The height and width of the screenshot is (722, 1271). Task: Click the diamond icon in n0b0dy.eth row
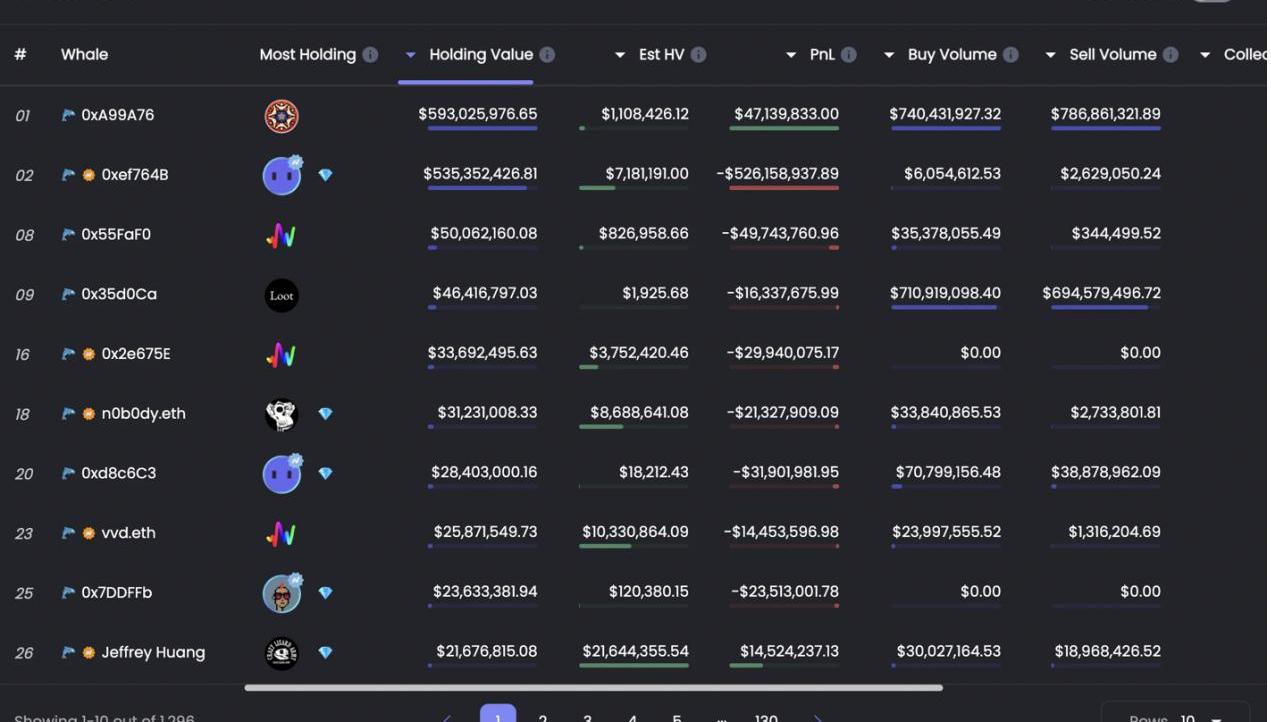tap(325, 414)
